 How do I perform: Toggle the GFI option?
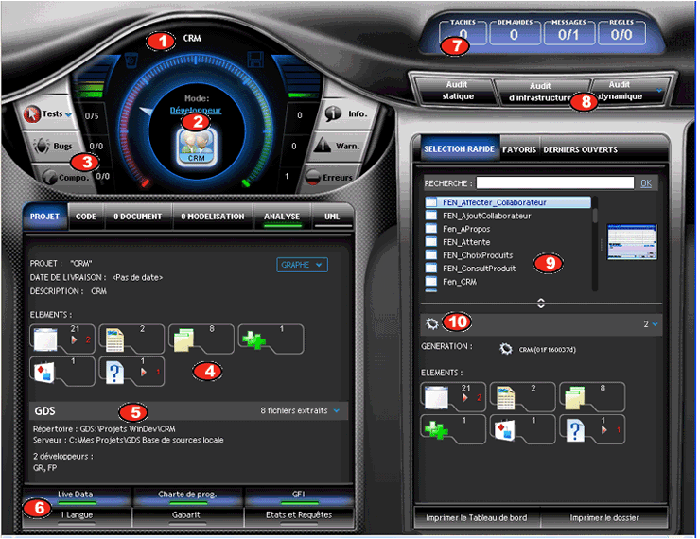pos(296,495)
